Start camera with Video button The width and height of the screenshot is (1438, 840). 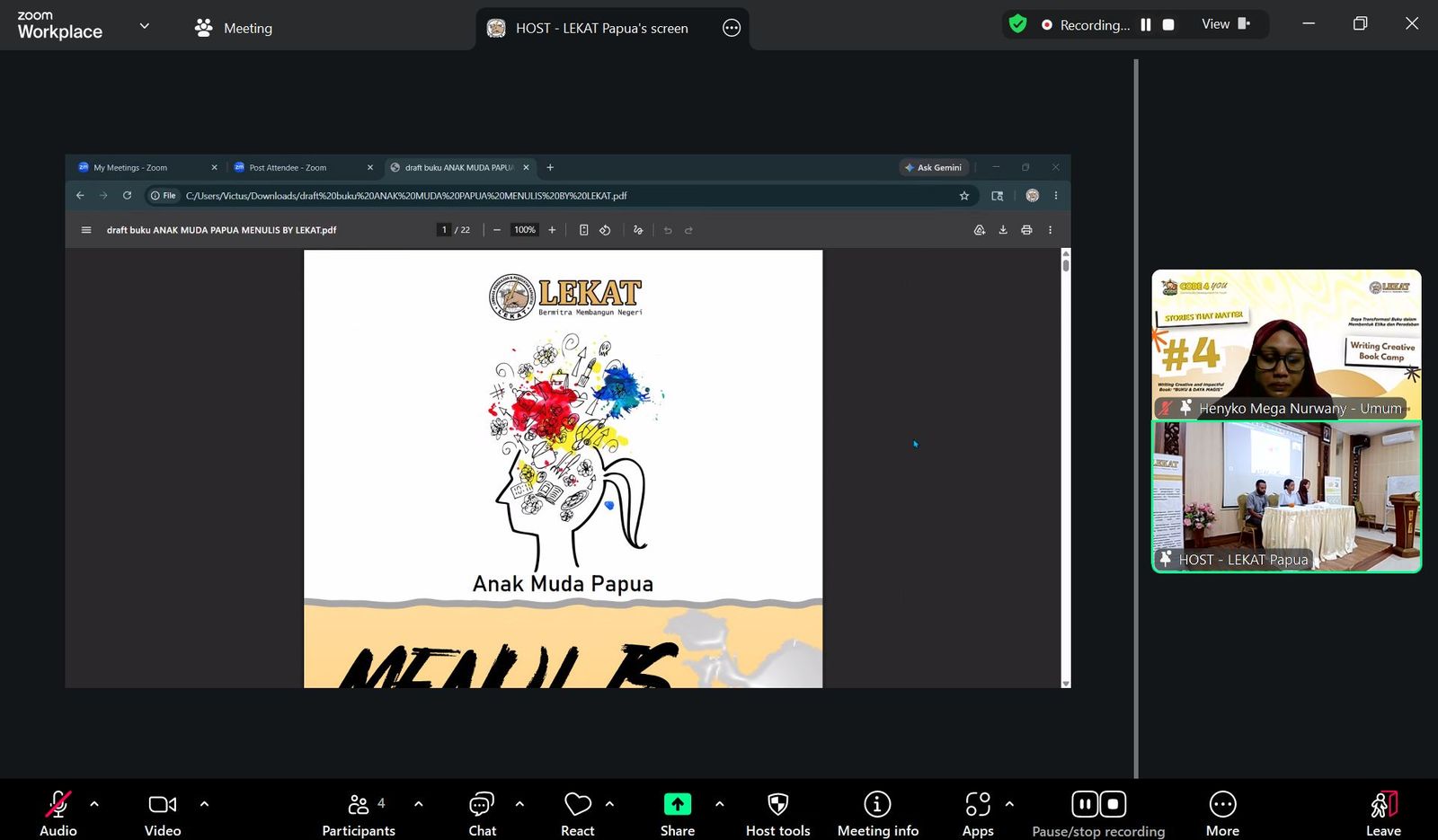(163, 814)
